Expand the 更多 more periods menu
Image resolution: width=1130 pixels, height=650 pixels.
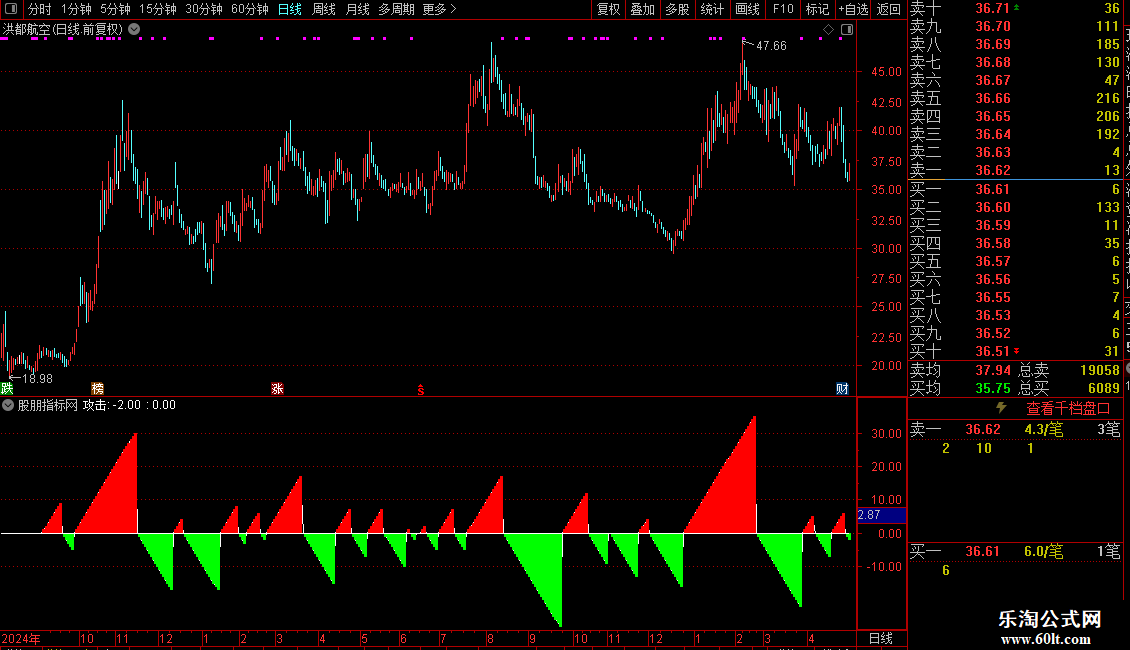coord(439,9)
